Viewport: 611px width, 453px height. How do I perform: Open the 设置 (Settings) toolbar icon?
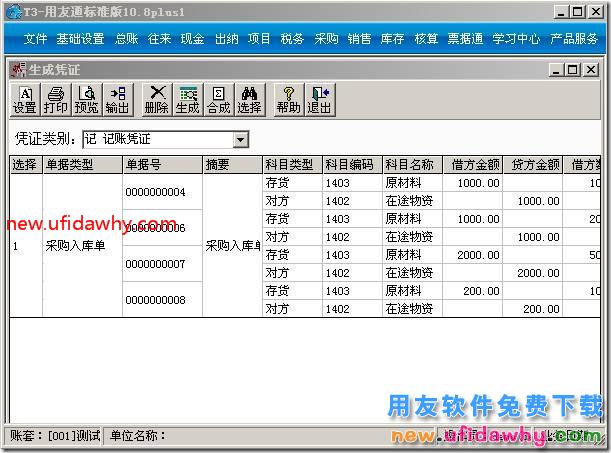[x=25, y=100]
